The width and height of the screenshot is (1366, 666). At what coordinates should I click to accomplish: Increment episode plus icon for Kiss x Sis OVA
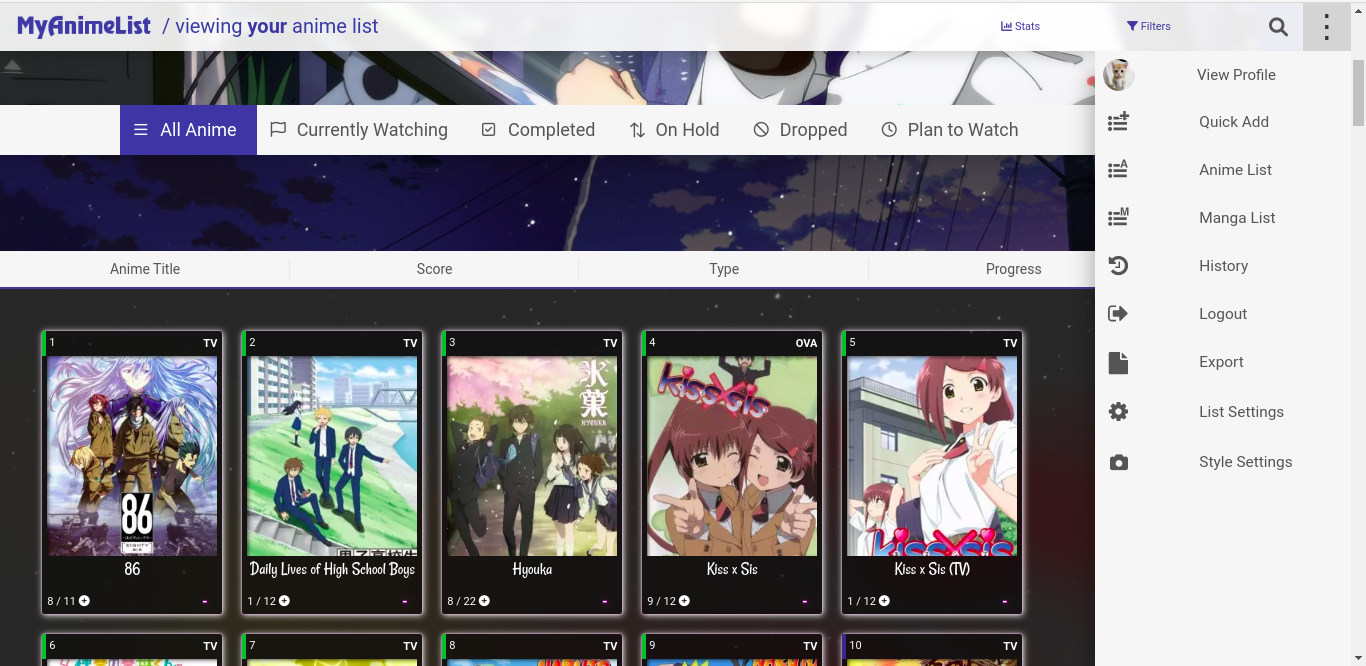684,601
